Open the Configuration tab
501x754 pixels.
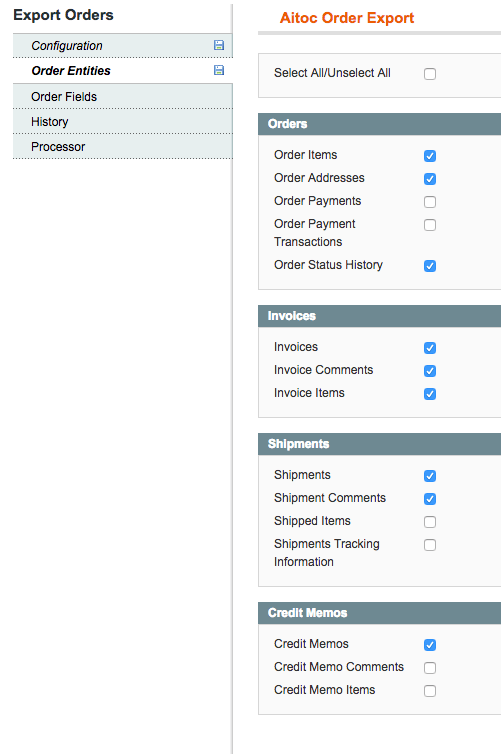tap(123, 46)
